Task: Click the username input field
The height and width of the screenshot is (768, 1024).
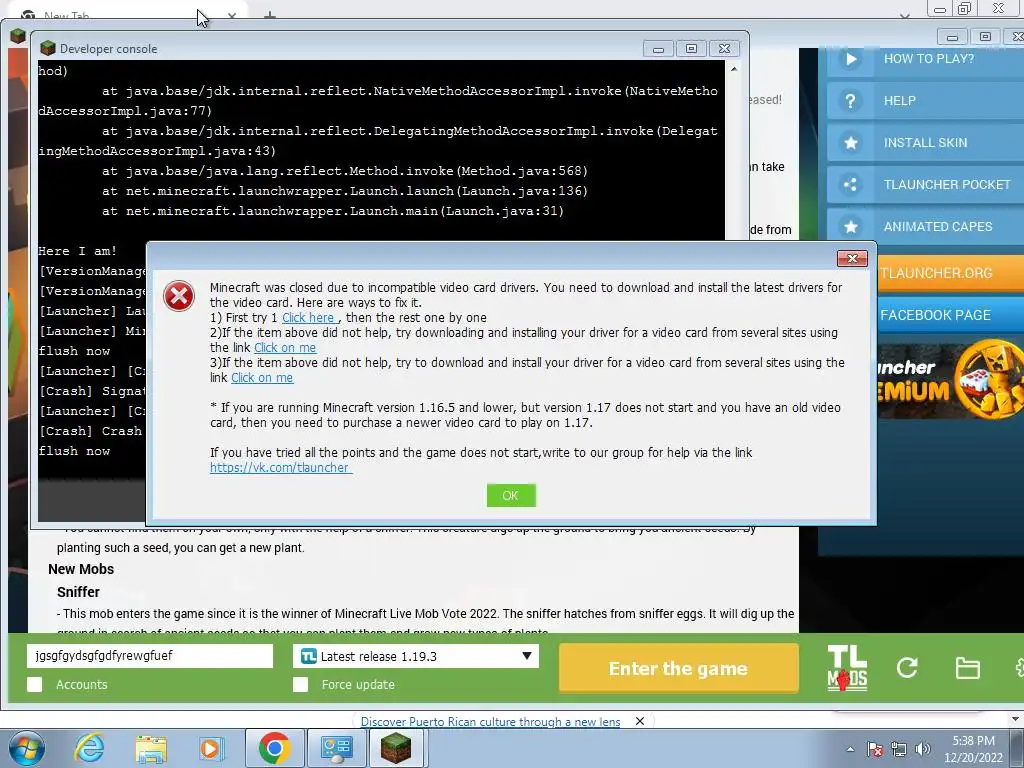Action: pyautogui.click(x=150, y=656)
